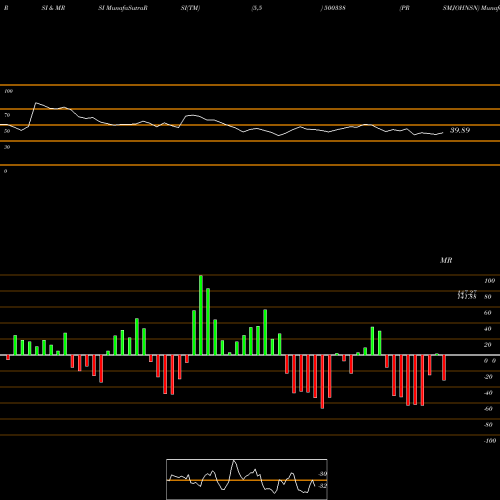Click the 50 label on RSI scale
500x500 pixels.
[x=7, y=131]
